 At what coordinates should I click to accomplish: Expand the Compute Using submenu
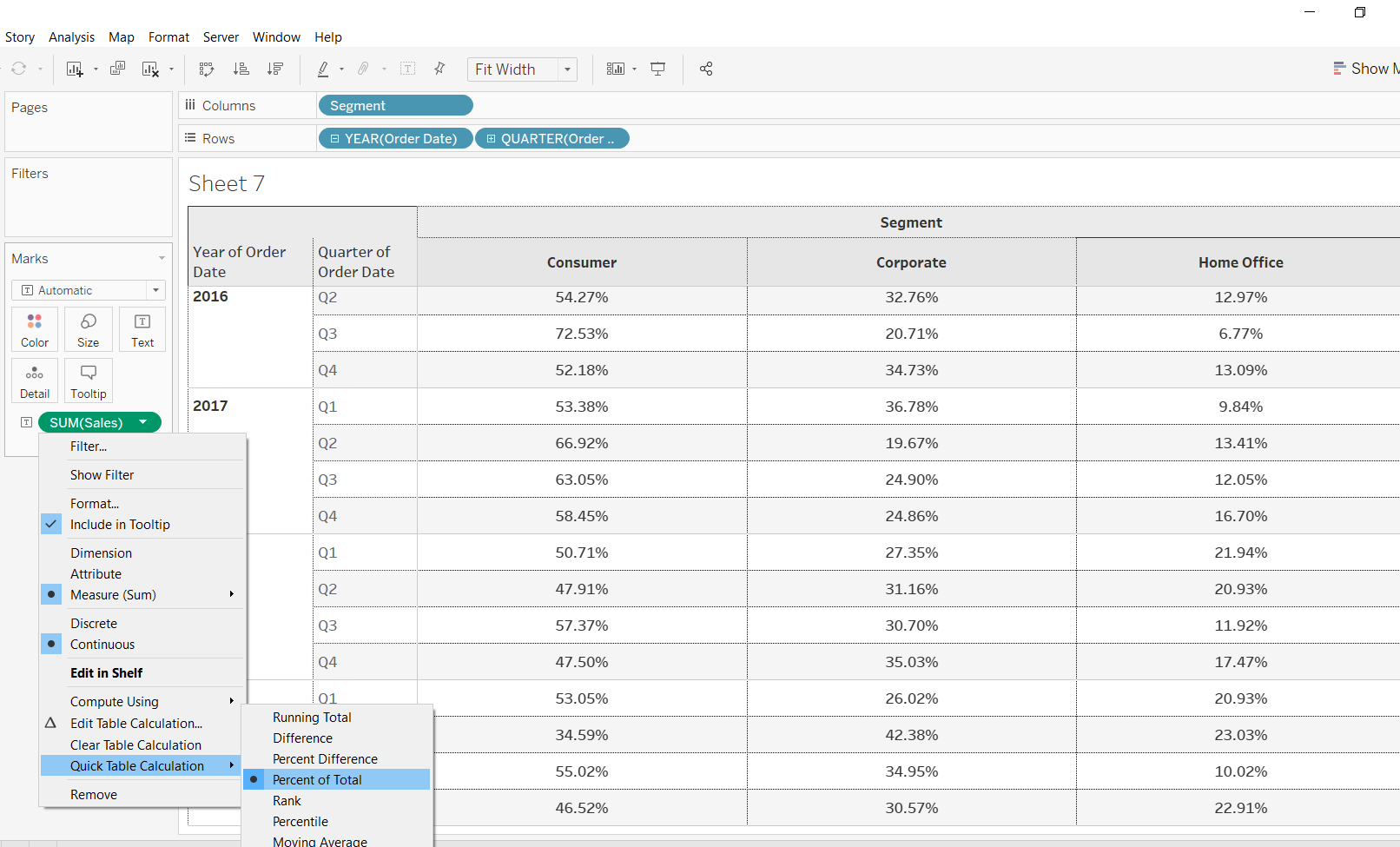(x=142, y=702)
